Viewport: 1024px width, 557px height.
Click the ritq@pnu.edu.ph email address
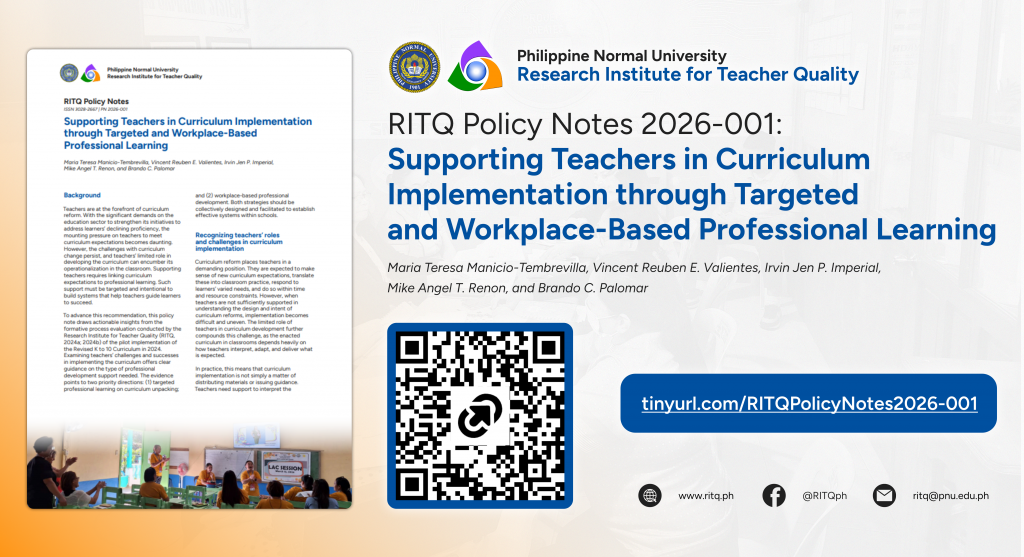pos(951,496)
